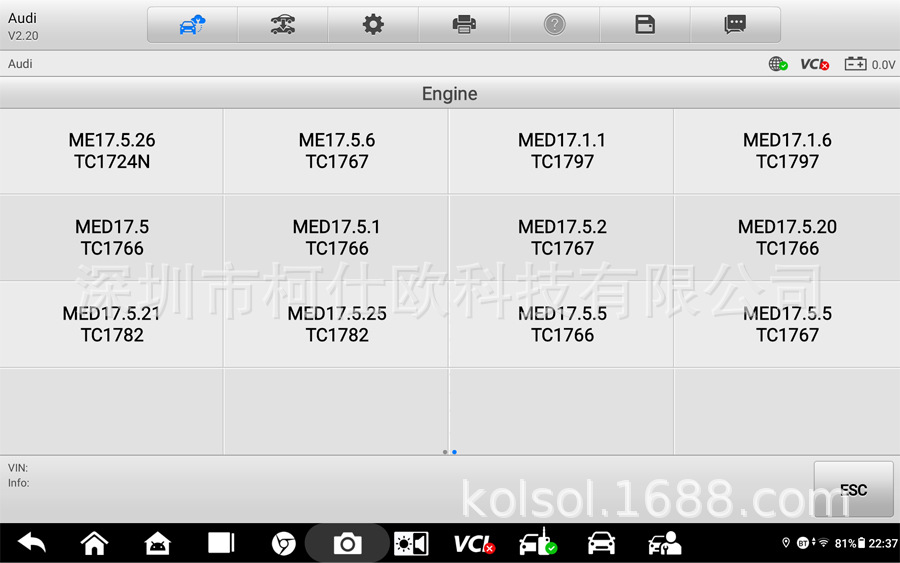Pick MED17.5.2 TC1767 ECU
The width and height of the screenshot is (900, 563).
tap(562, 238)
